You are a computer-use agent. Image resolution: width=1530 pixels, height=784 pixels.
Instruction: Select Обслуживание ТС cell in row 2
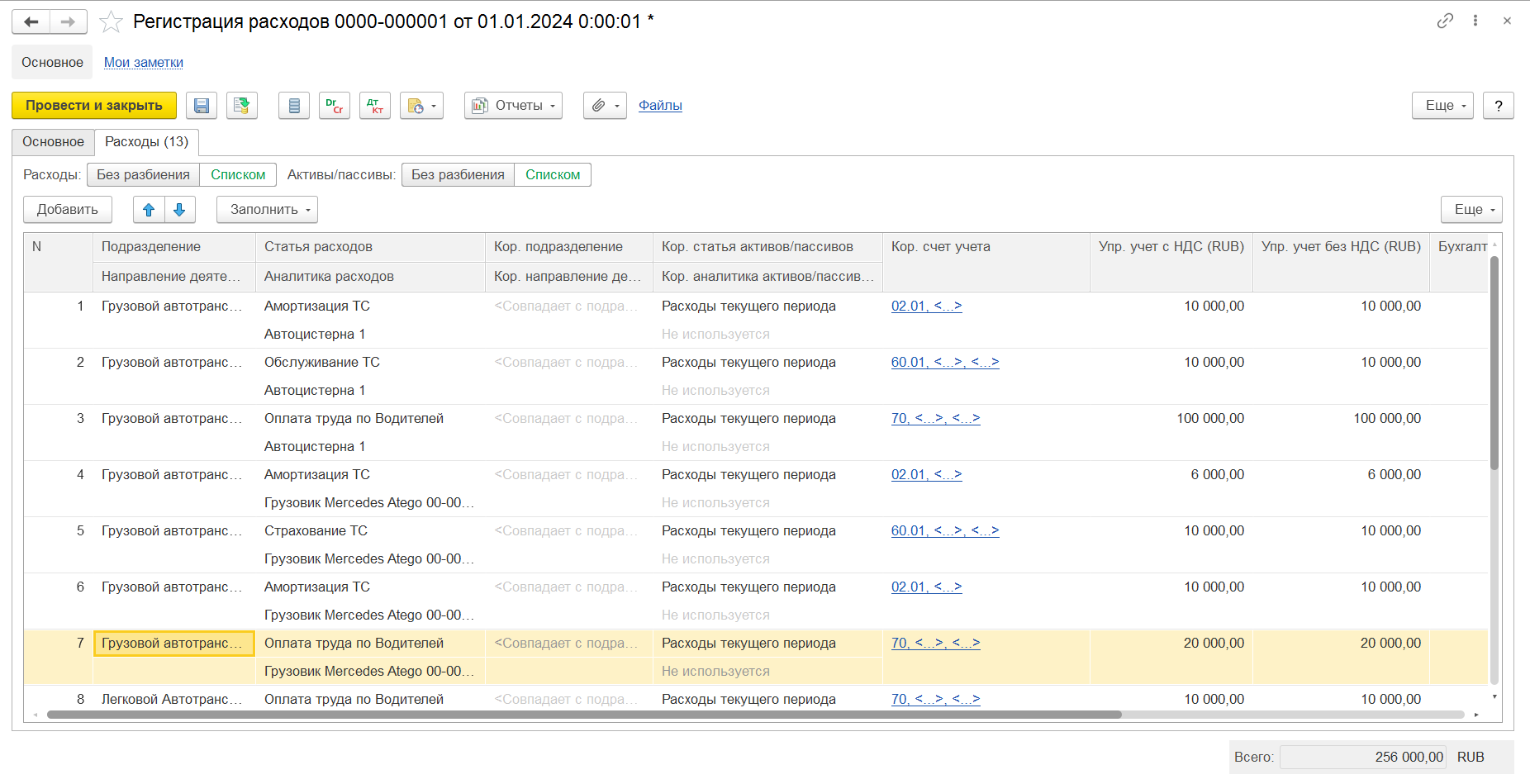click(x=370, y=363)
